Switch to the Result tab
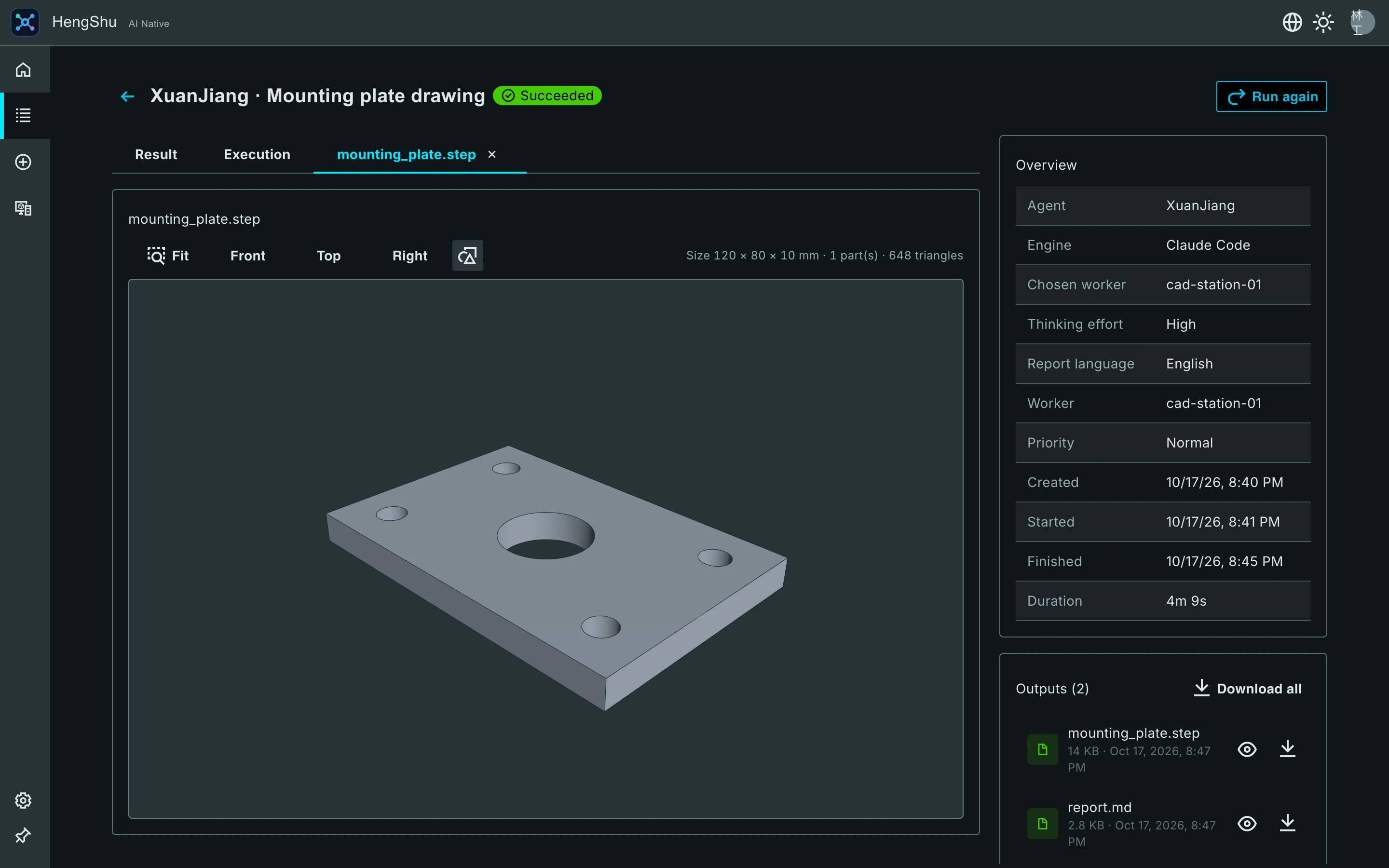 [156, 154]
